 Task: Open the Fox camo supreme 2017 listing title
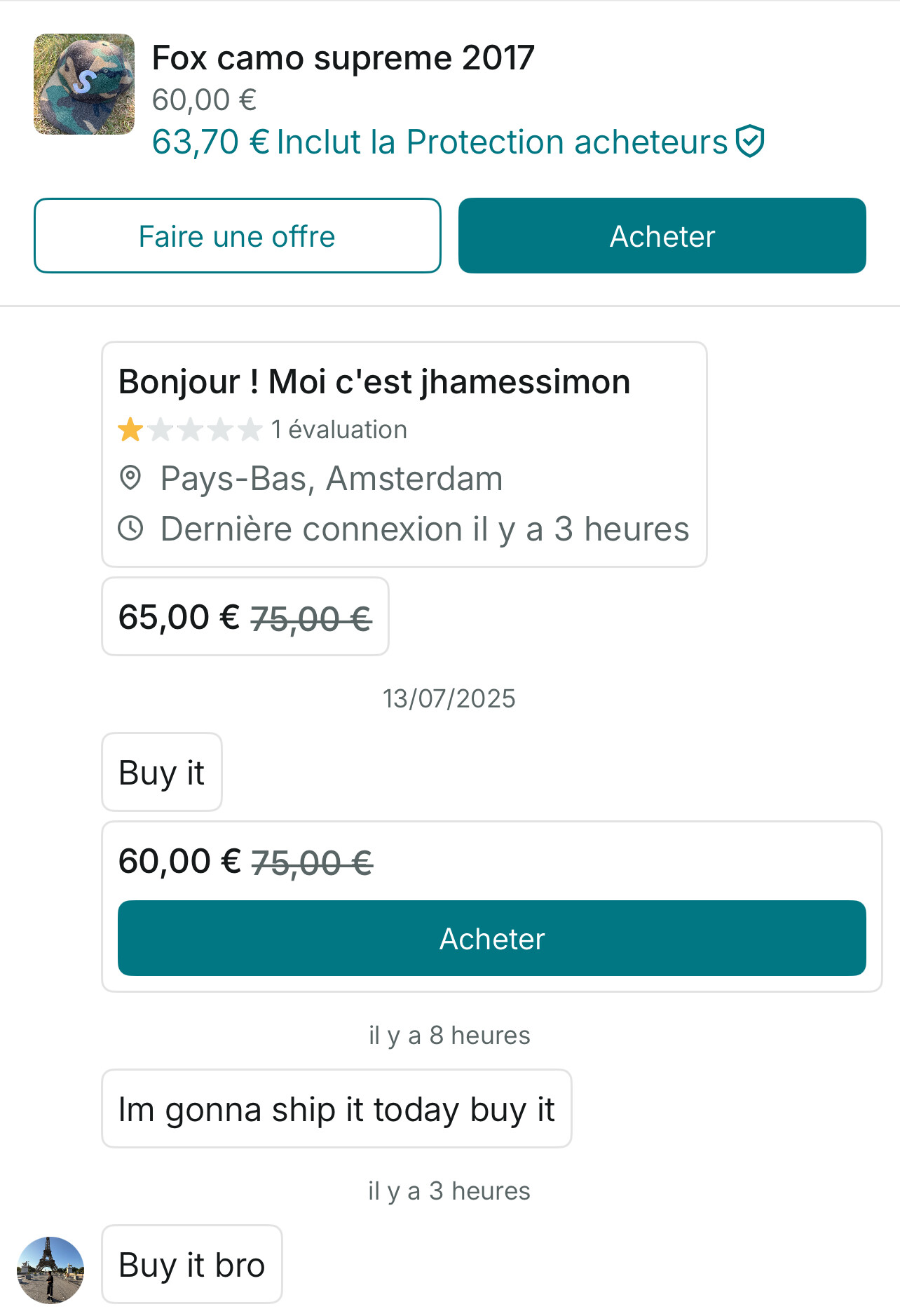343,57
